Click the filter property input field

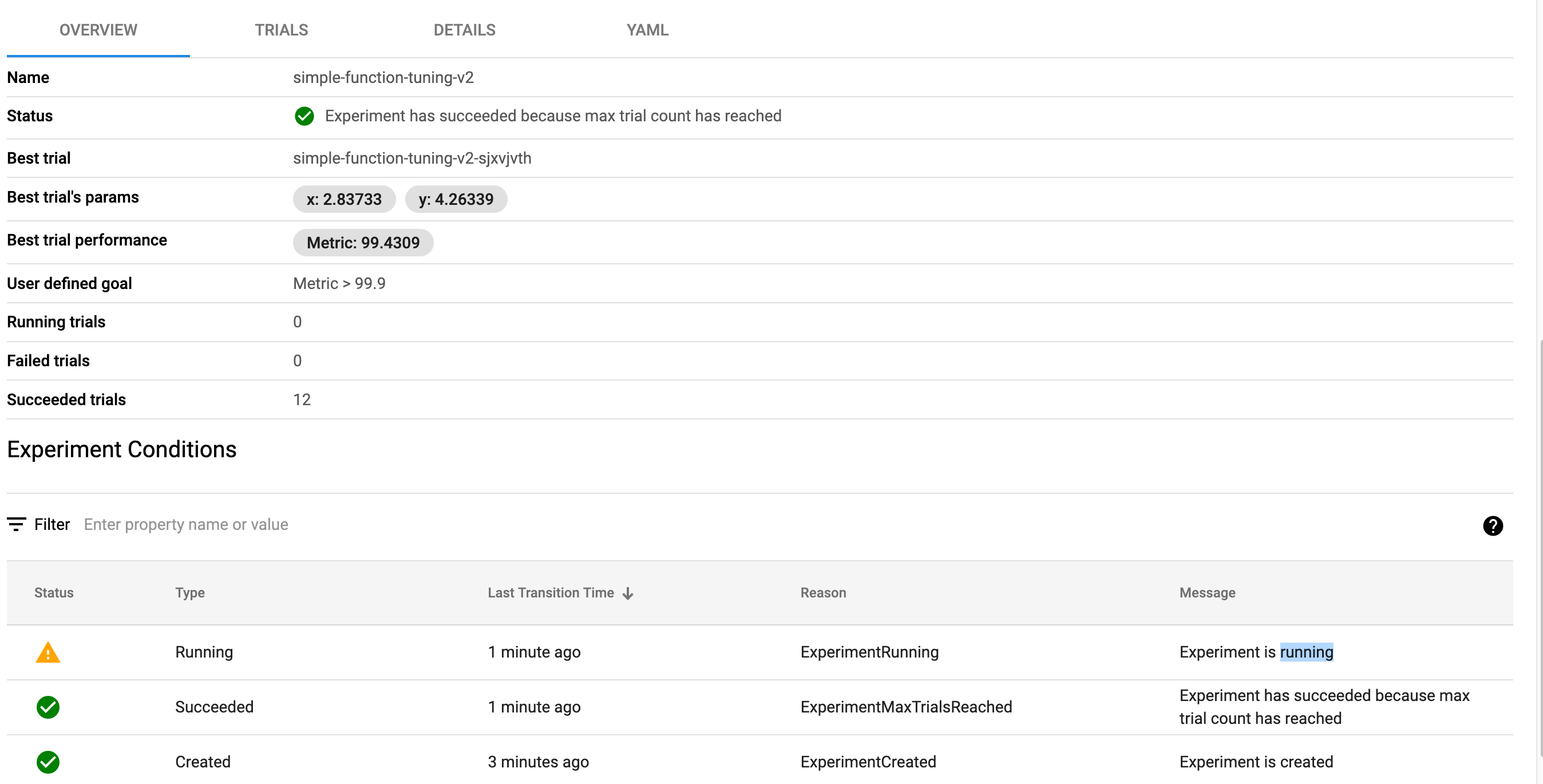point(185,524)
